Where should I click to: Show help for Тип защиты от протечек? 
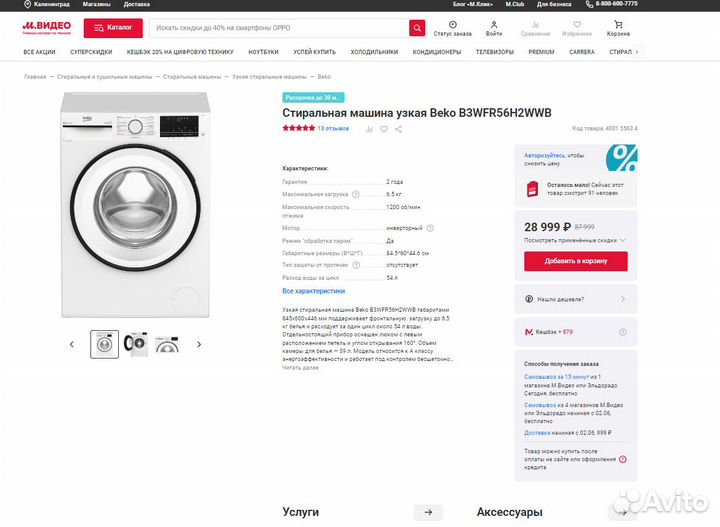pyautogui.click(x=356, y=265)
